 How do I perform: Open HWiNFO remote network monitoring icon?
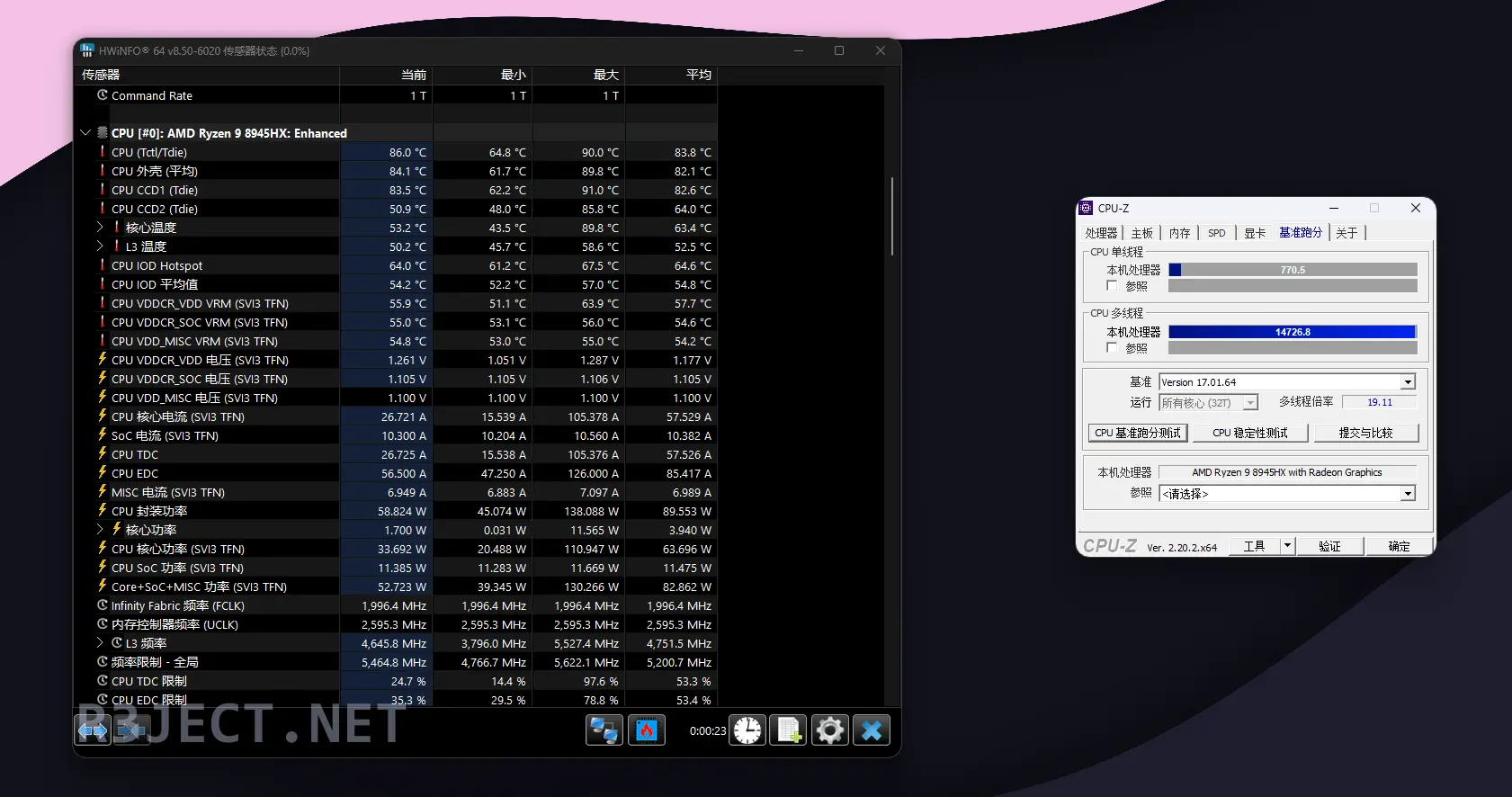(x=604, y=730)
